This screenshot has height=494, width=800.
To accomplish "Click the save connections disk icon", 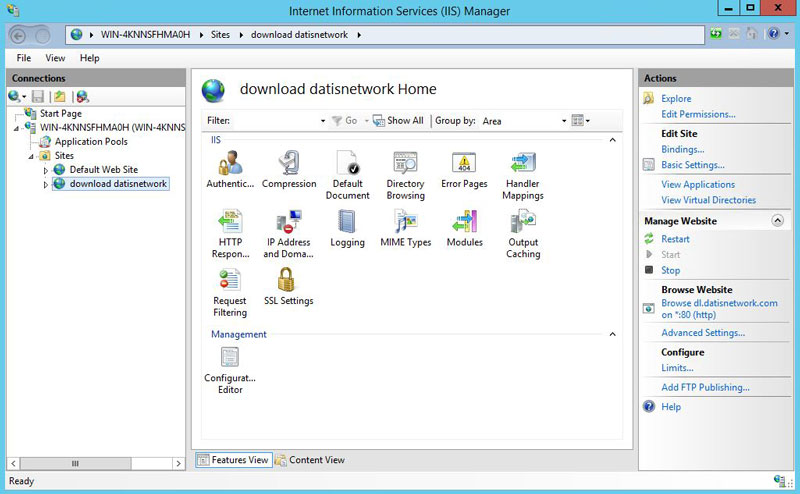I will click(x=38, y=96).
